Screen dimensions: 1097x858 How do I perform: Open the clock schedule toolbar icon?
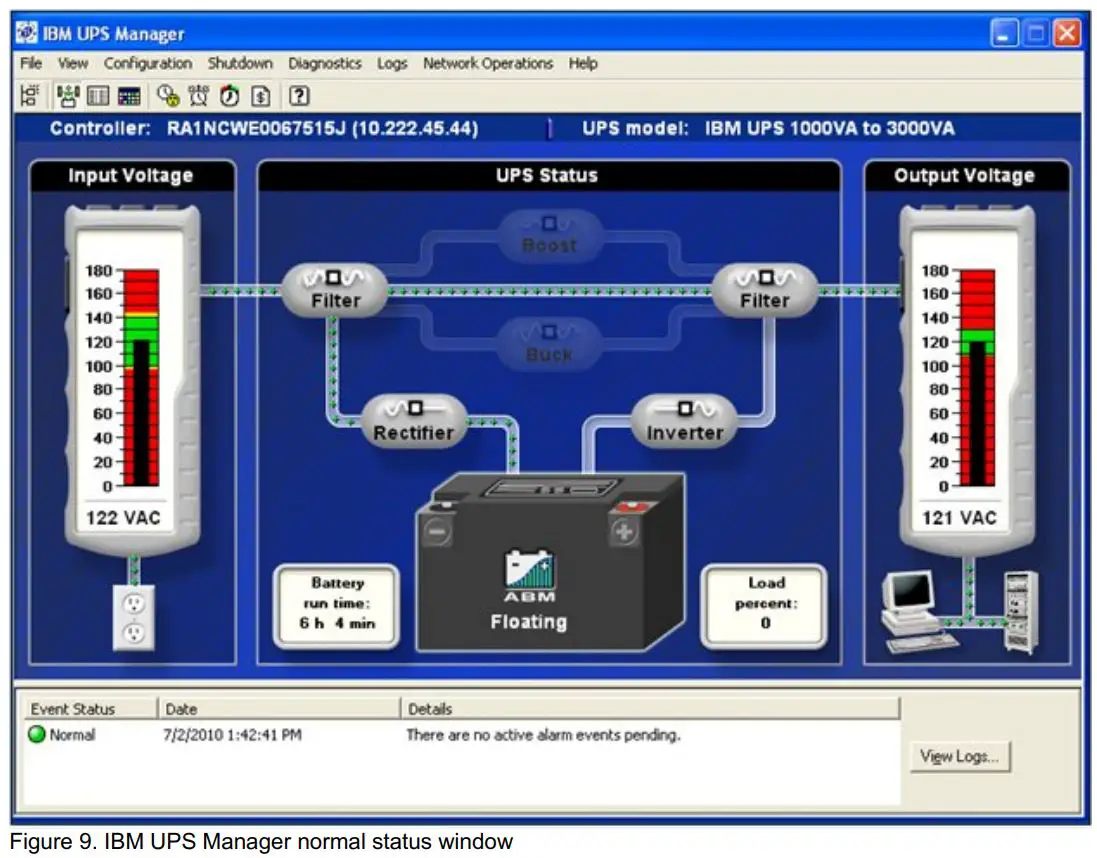[165, 96]
